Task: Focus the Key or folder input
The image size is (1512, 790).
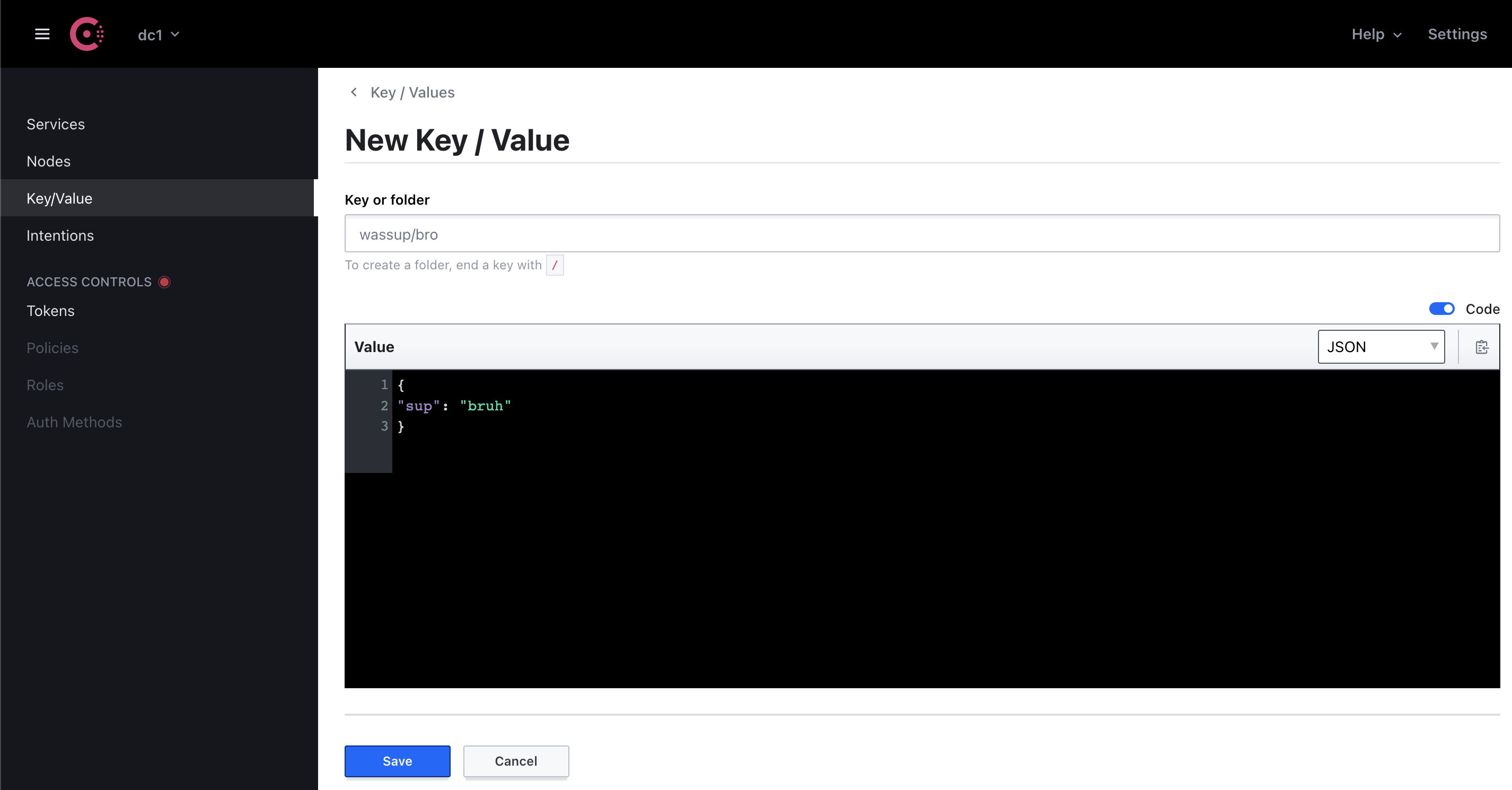Action: point(921,234)
